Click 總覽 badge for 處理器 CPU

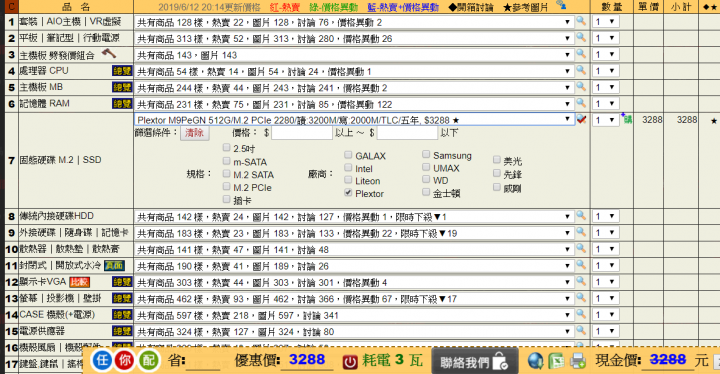coord(122,71)
